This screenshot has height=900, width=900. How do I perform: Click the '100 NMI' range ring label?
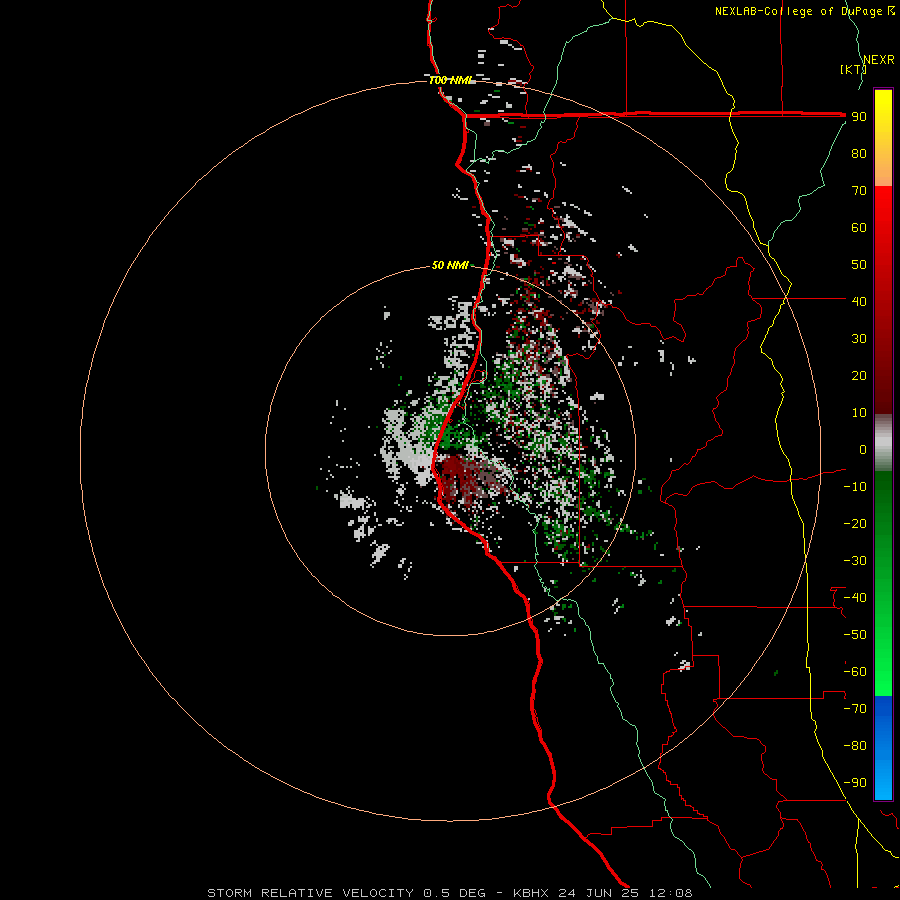pyautogui.click(x=451, y=80)
